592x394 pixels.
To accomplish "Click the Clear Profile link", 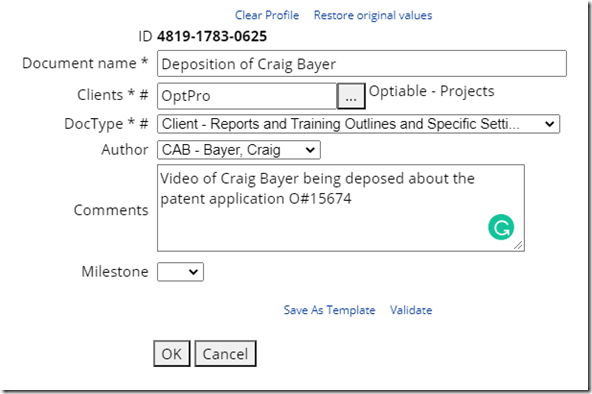I will coord(267,15).
